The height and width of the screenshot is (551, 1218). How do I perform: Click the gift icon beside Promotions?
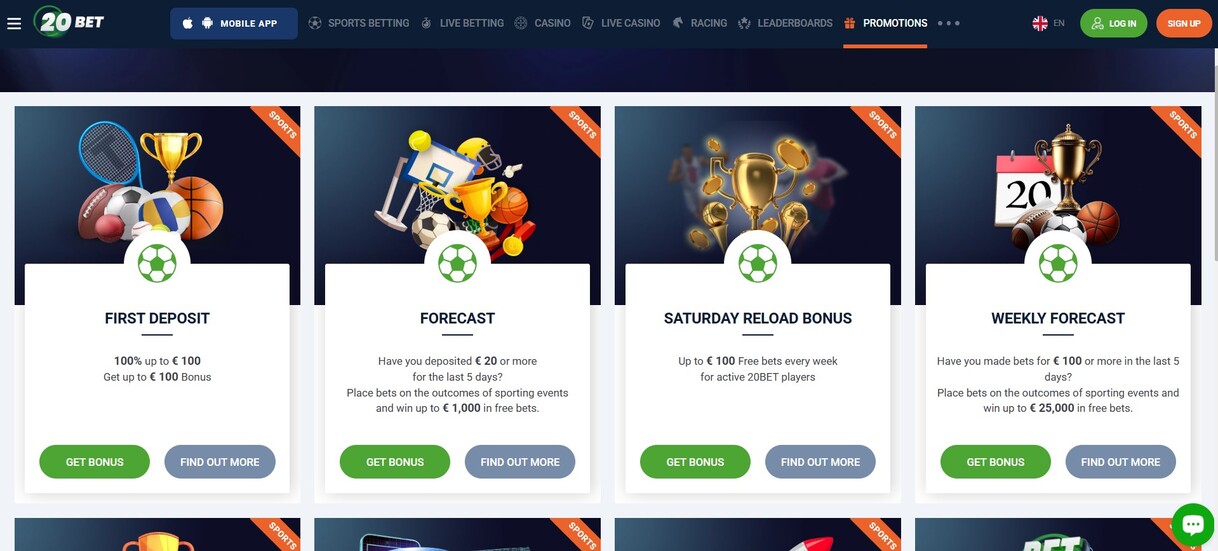click(850, 23)
